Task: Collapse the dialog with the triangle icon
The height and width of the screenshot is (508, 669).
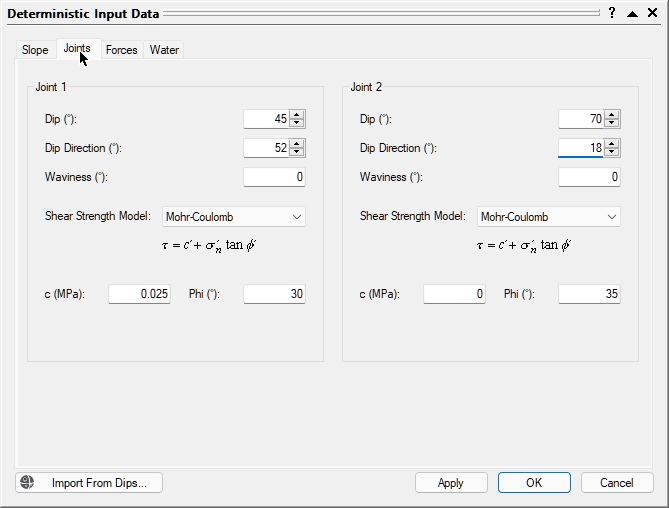Action: click(632, 14)
